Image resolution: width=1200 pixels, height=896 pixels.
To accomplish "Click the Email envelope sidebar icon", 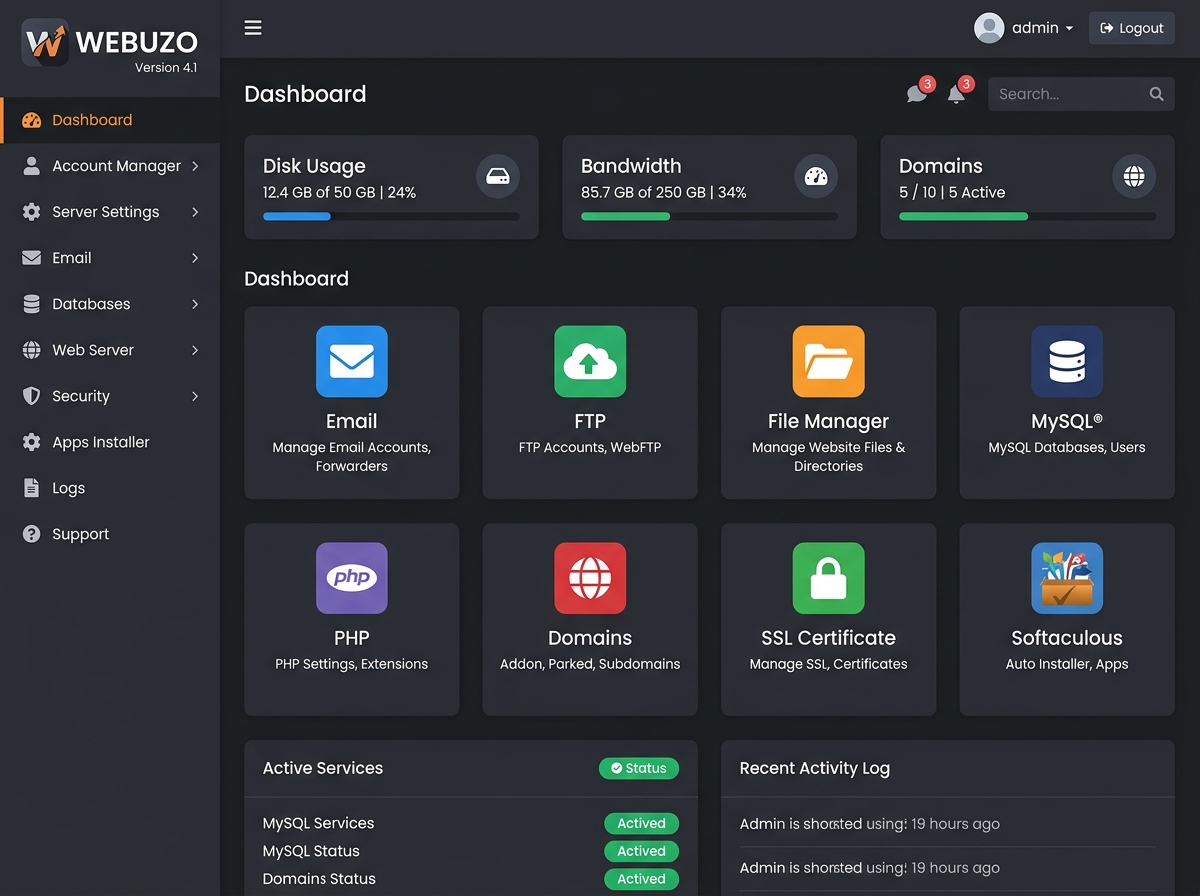I will 32,258.
